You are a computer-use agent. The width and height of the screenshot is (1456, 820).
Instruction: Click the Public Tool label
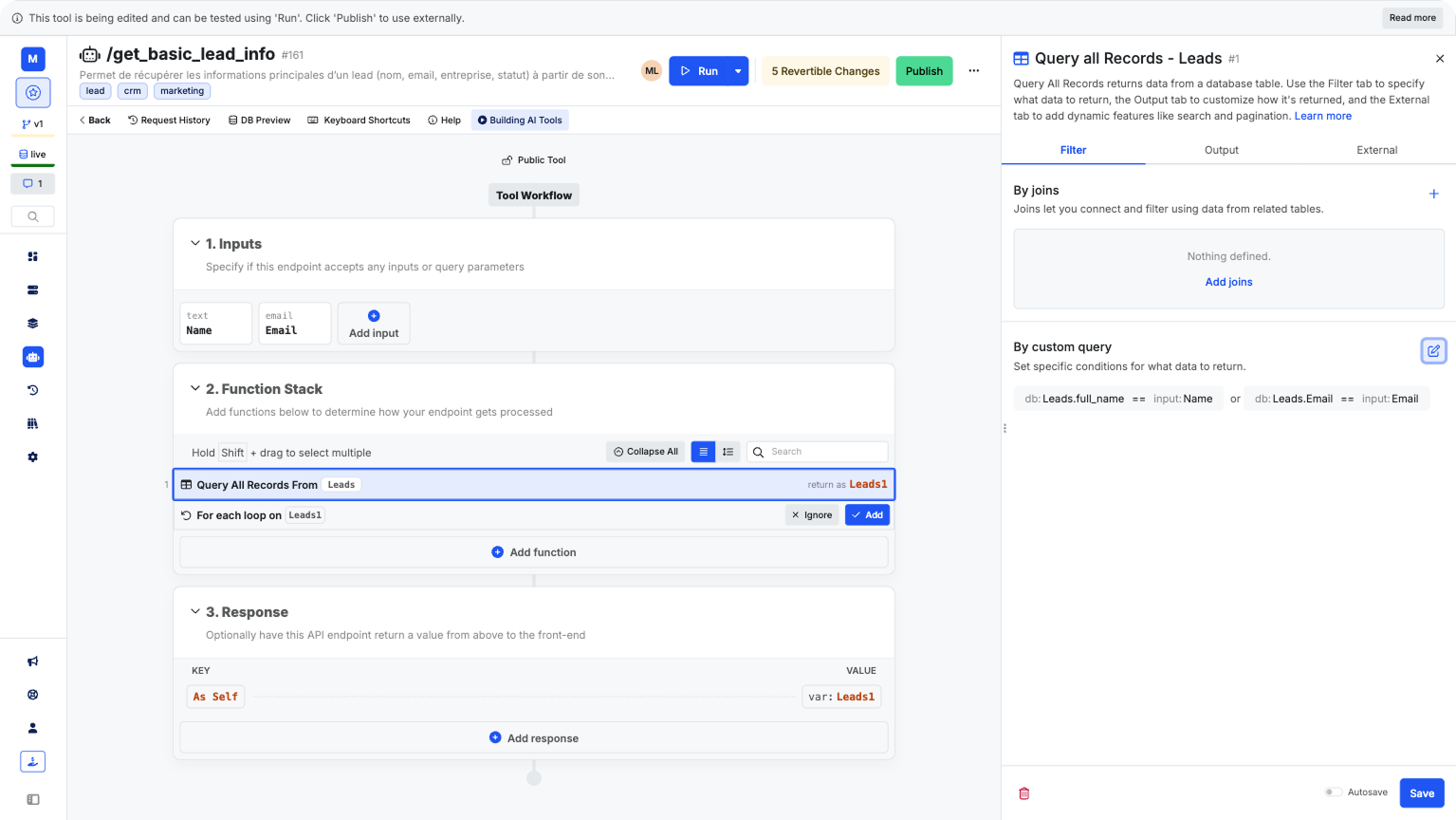click(x=534, y=160)
